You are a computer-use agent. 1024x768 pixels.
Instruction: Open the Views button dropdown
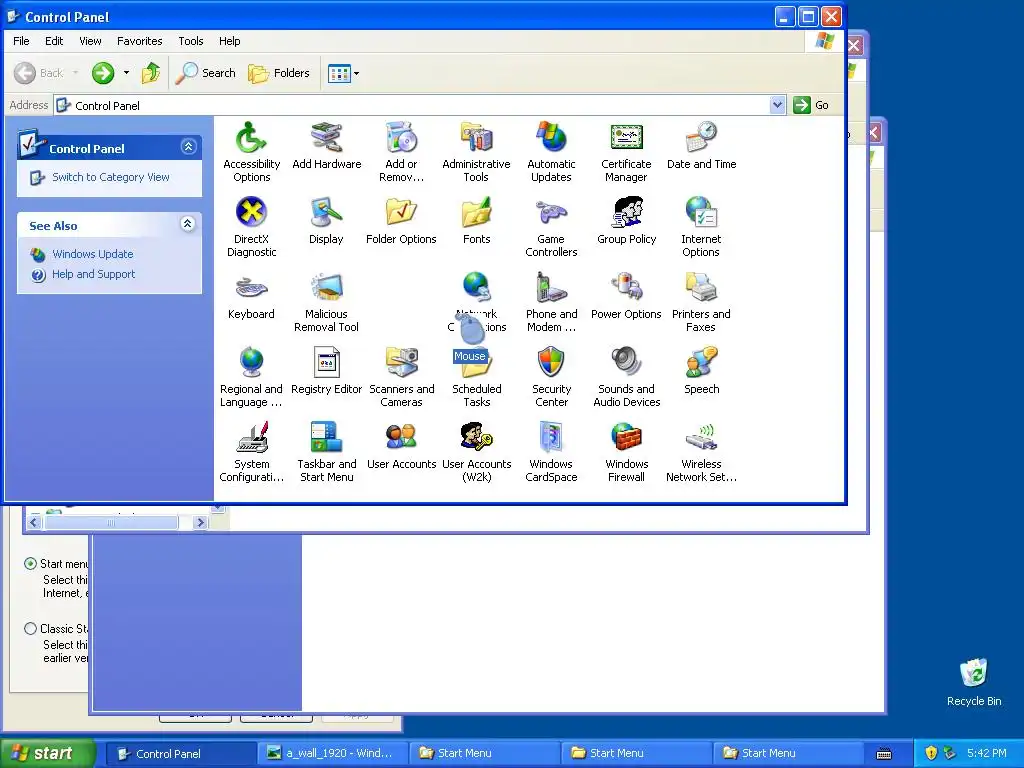point(356,73)
